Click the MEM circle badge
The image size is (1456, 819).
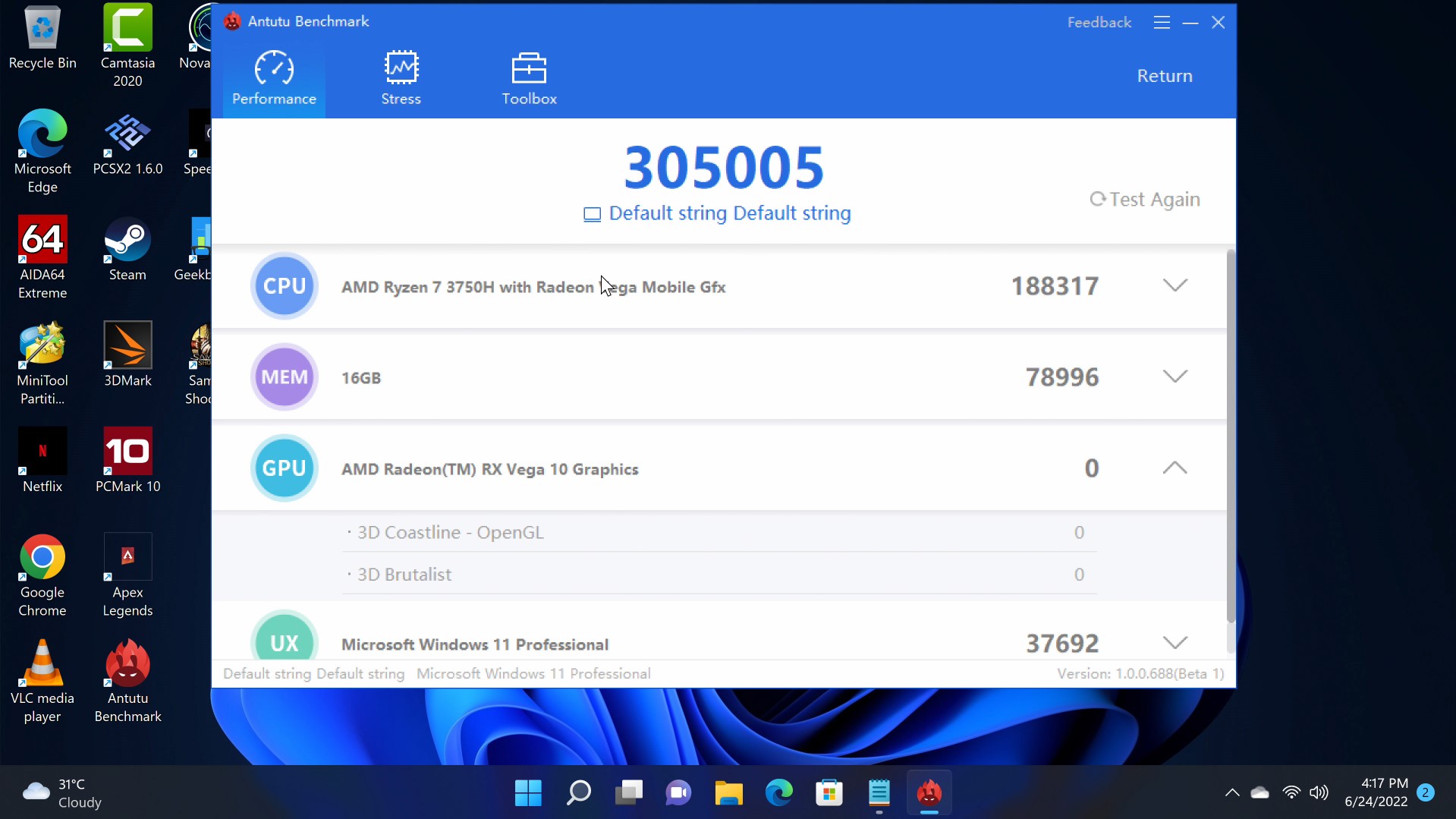tap(285, 377)
